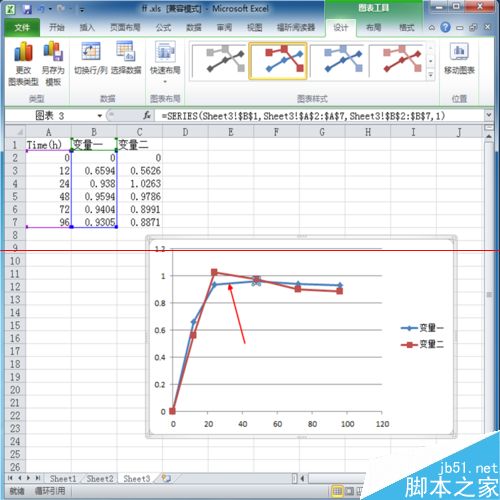Go to last sheet with navigation arrow
The image size is (500, 500).
pyautogui.click(x=38, y=478)
